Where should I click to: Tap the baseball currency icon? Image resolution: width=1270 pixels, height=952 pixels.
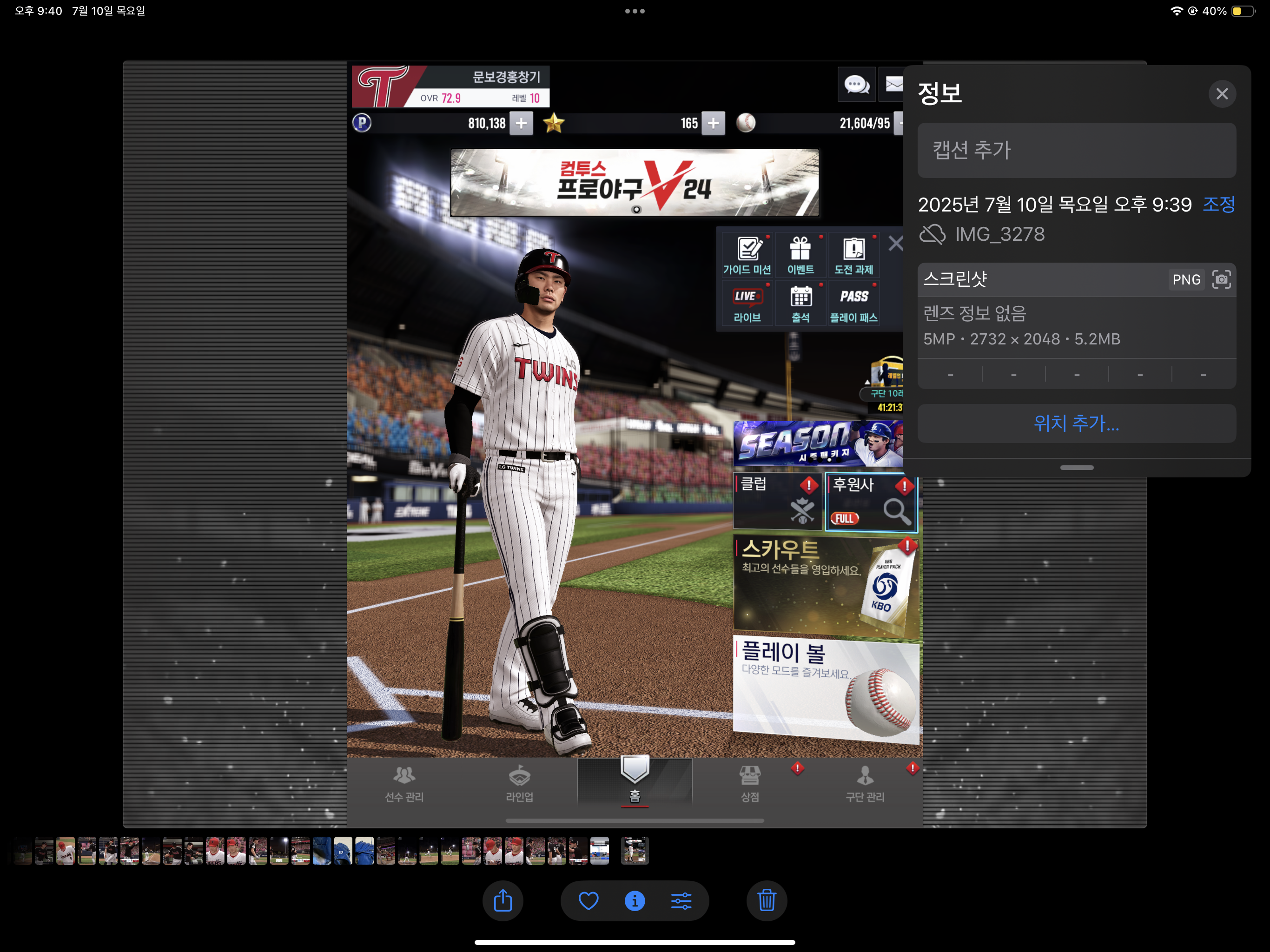746,123
